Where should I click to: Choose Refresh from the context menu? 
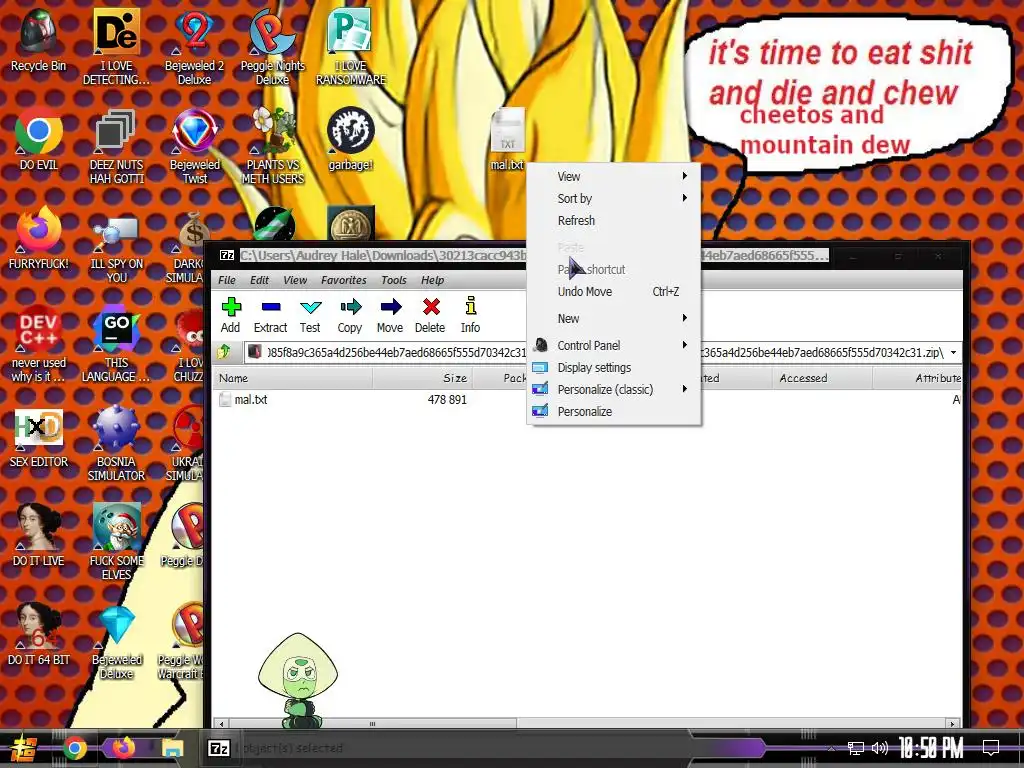click(x=614, y=221)
